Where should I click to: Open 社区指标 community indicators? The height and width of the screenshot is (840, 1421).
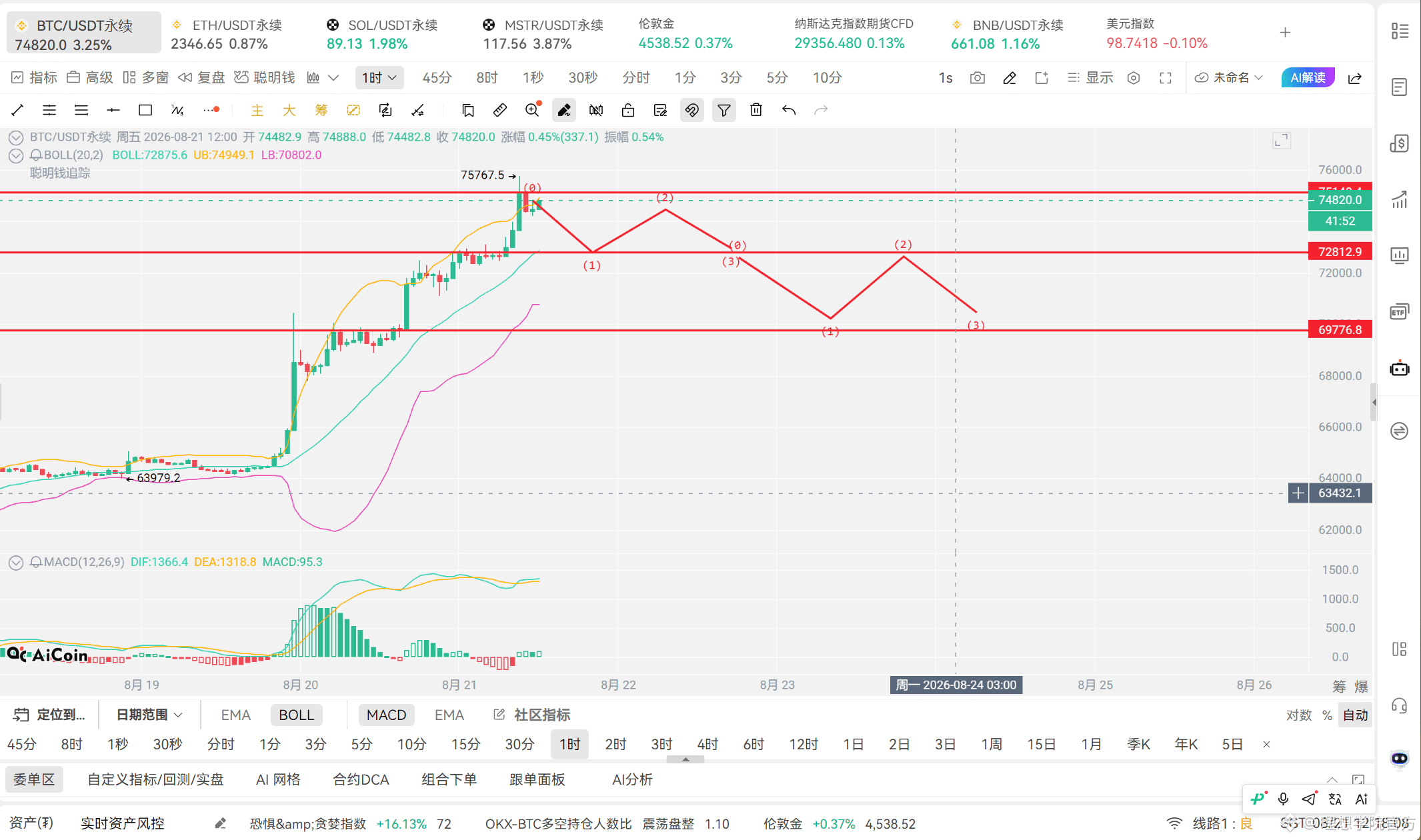coord(532,715)
